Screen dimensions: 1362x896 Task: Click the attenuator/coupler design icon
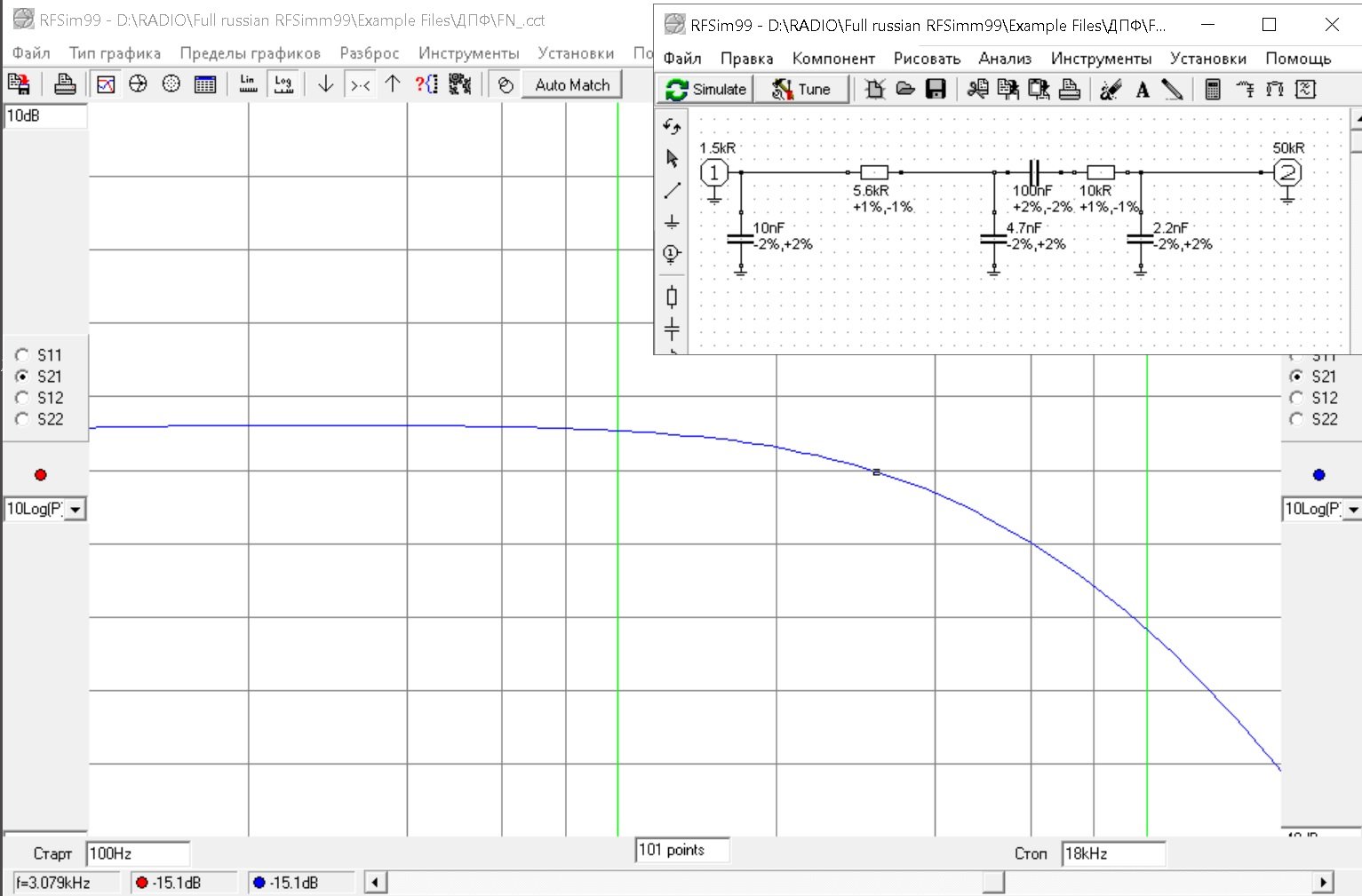tap(1275, 90)
